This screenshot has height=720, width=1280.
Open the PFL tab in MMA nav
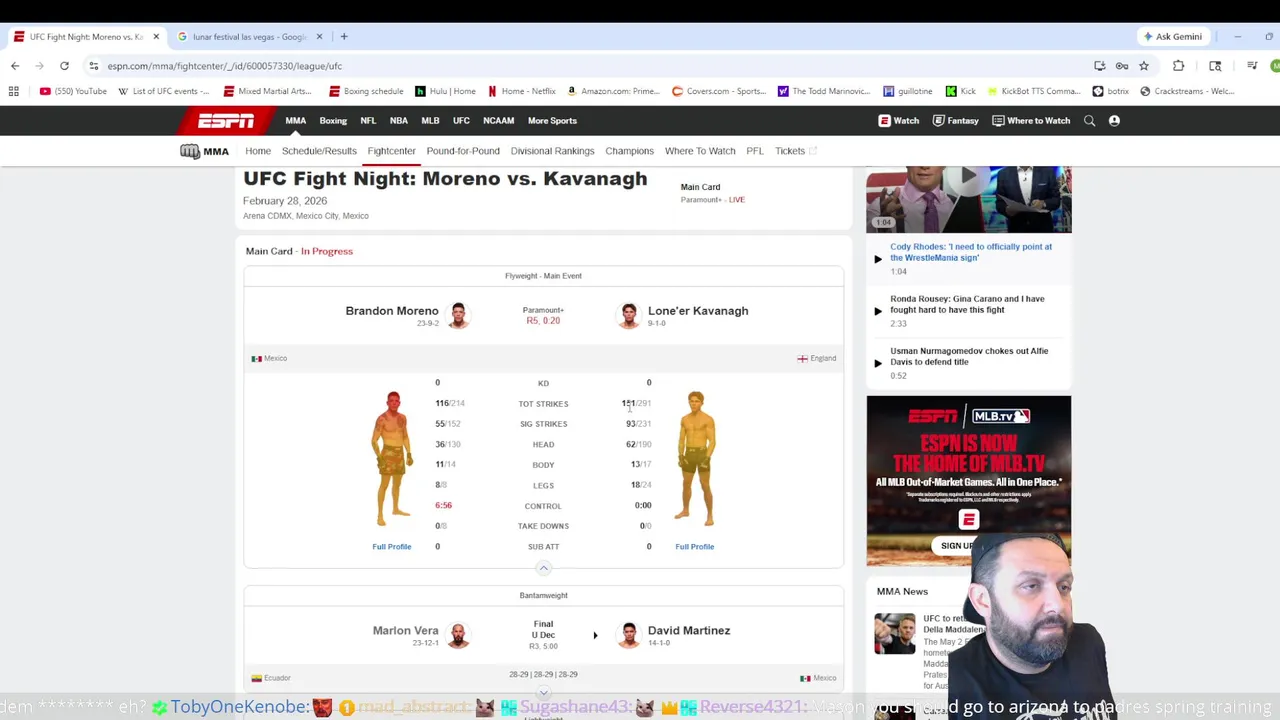click(755, 151)
